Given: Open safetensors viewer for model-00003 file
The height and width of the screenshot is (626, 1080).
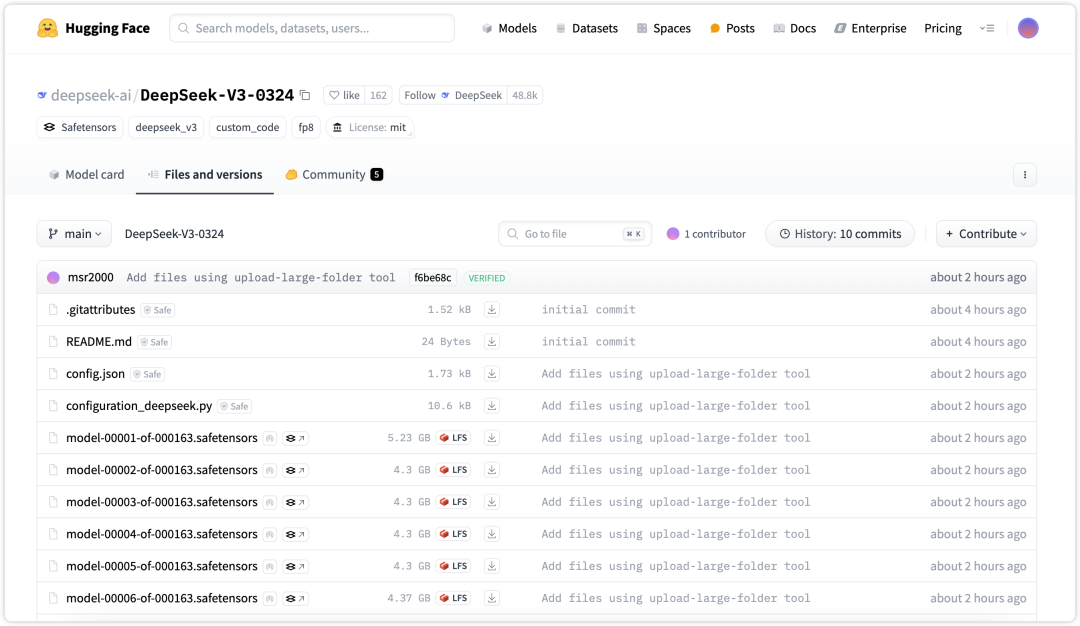Looking at the screenshot, I should click(295, 502).
